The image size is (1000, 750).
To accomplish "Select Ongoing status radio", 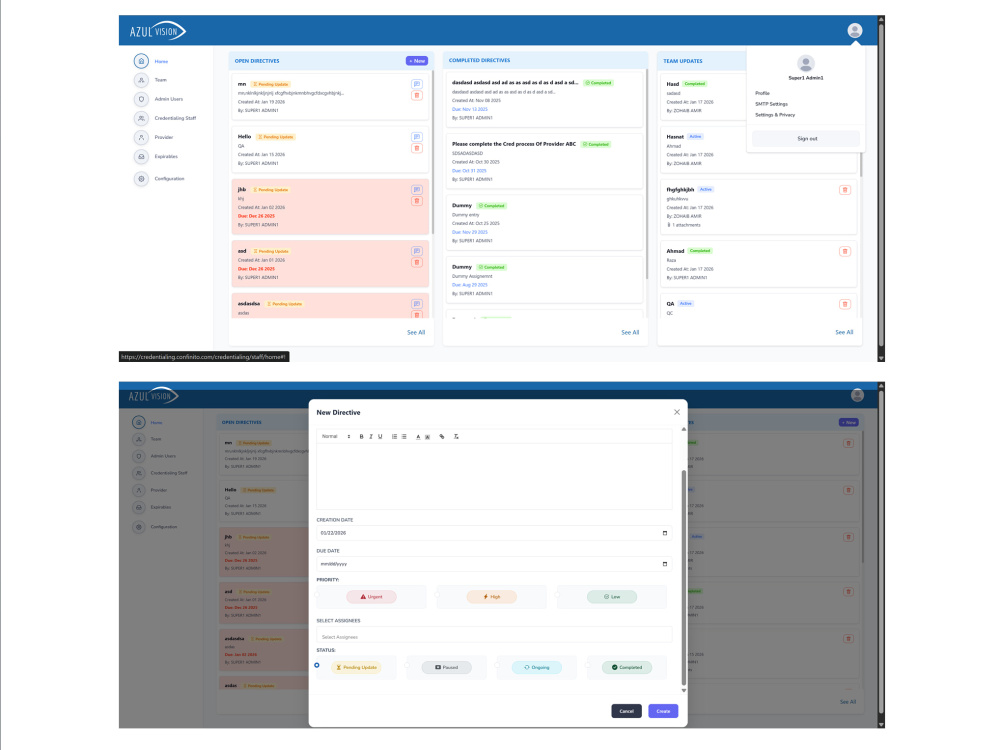I will click(497, 665).
